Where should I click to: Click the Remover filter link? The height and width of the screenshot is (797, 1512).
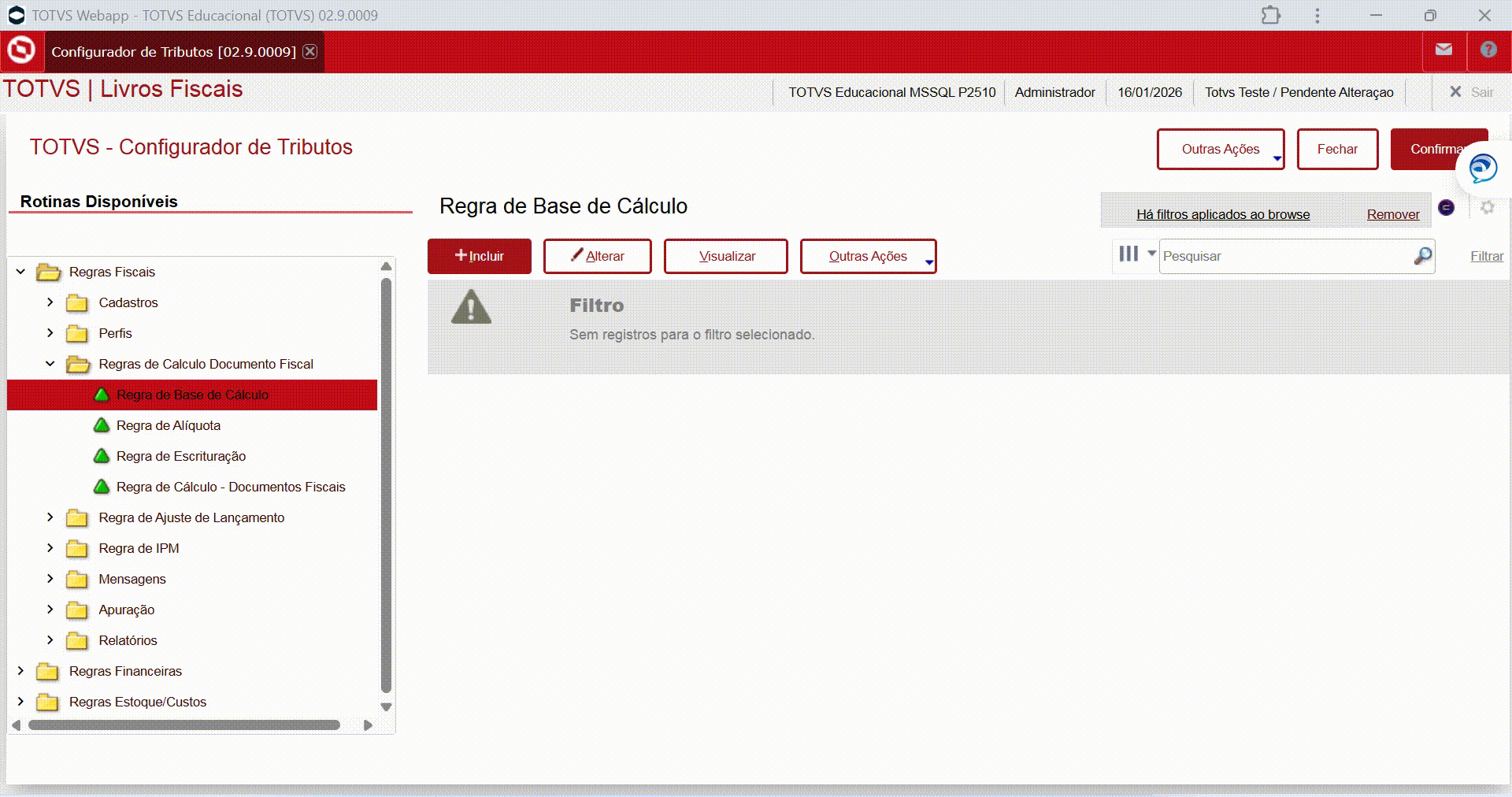click(x=1393, y=214)
